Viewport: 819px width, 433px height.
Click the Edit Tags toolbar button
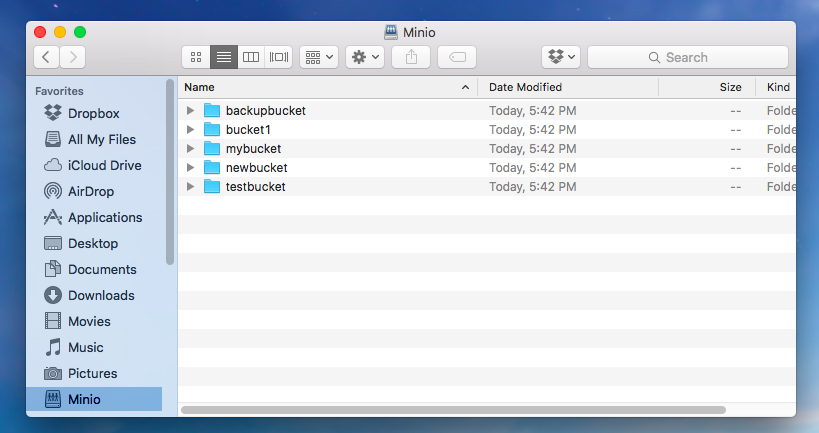coord(457,57)
